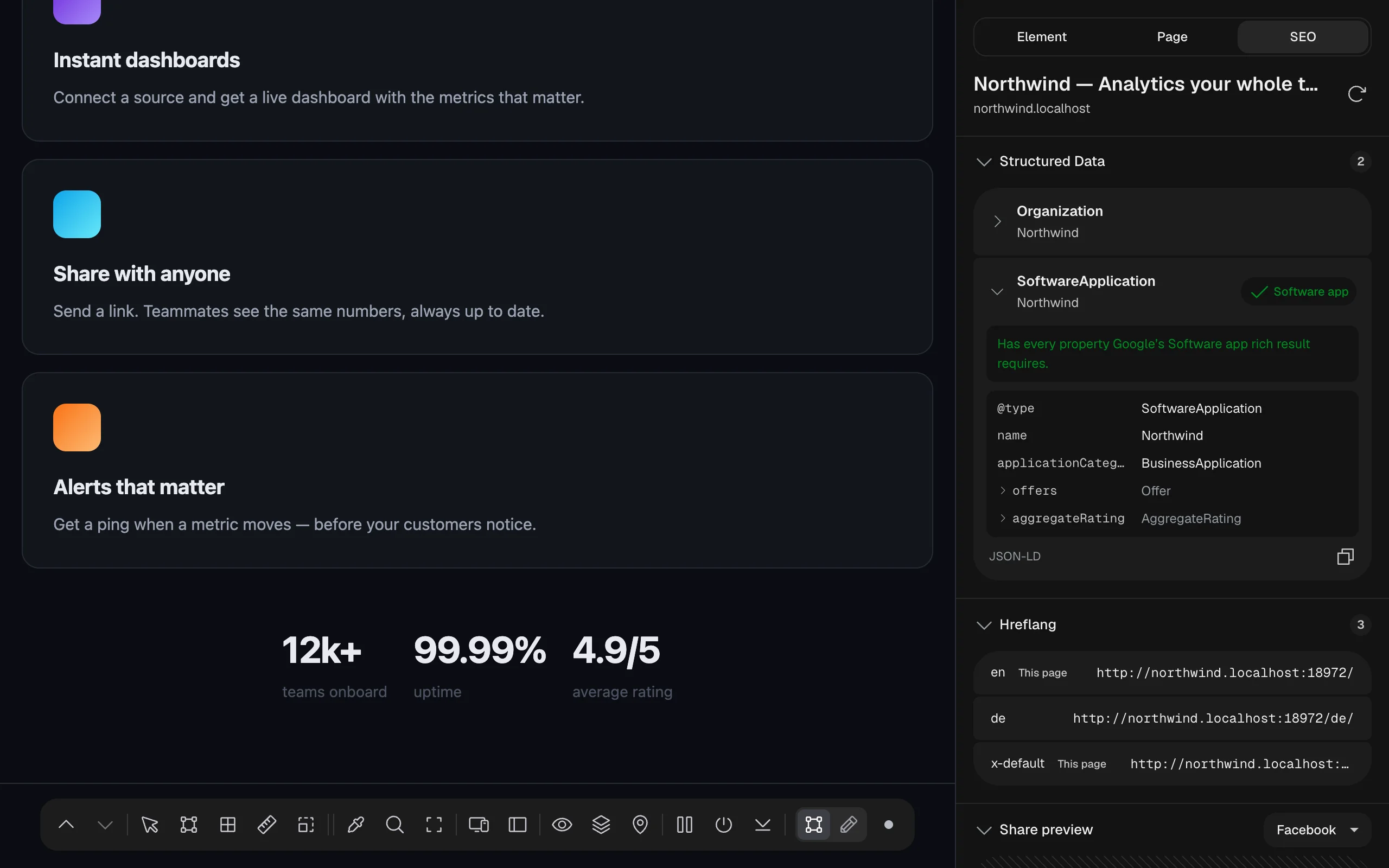Select the SEO tab
Screen dimensions: 1389x868
tap(1303, 37)
